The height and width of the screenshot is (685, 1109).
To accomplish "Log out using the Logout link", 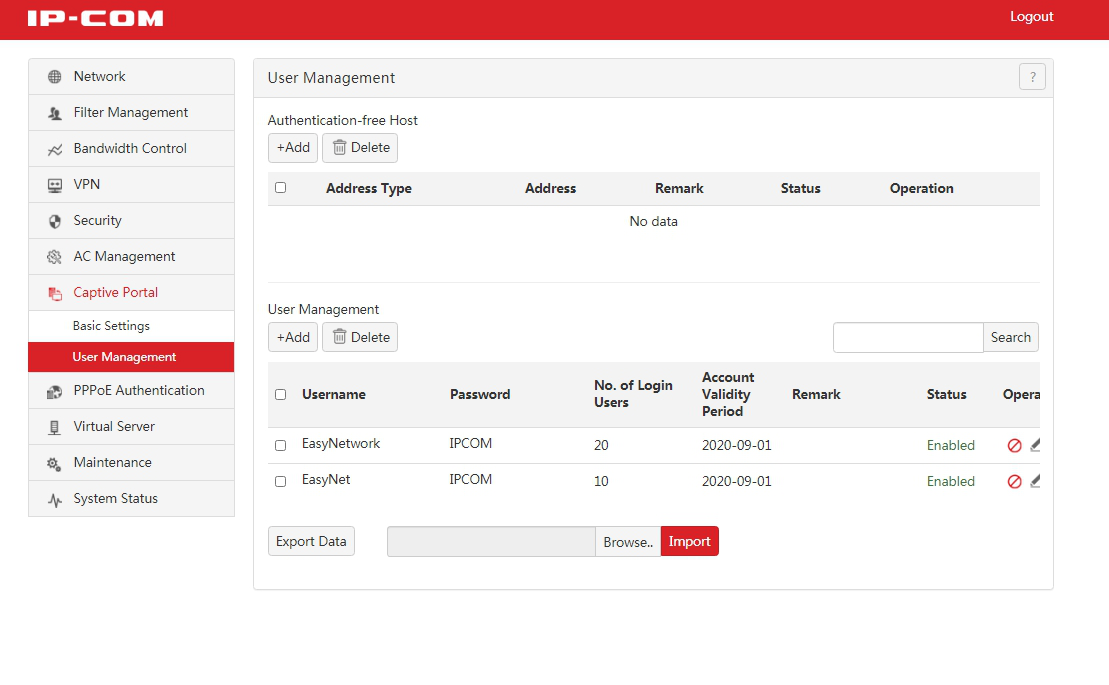I will pos(1031,16).
